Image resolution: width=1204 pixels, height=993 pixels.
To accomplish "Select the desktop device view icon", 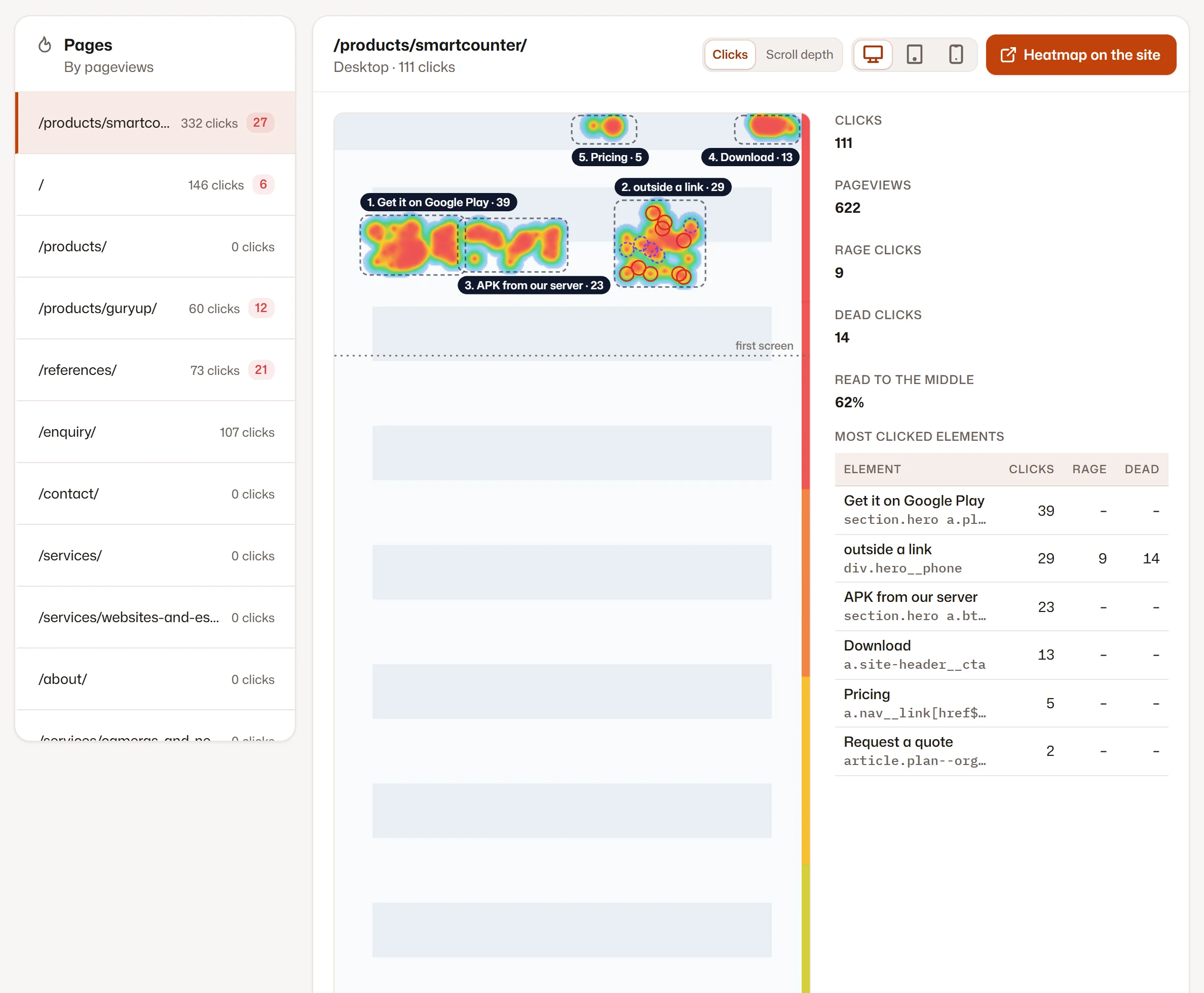I will pyautogui.click(x=873, y=55).
